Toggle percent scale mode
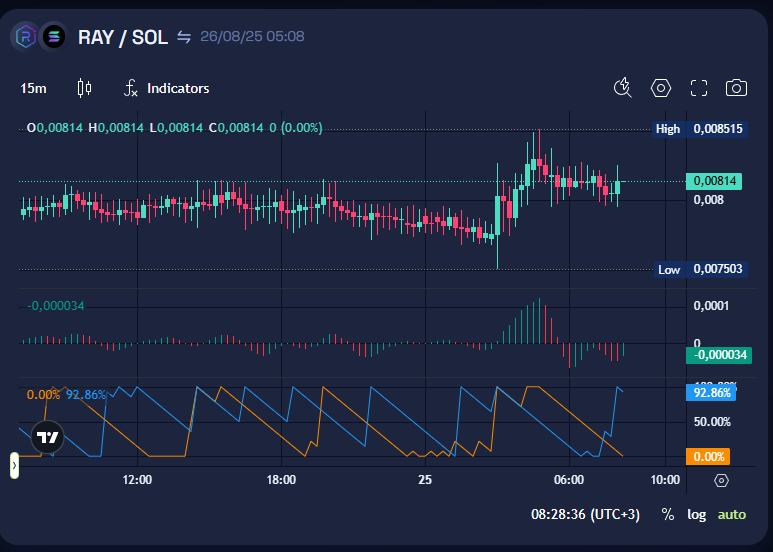Image resolution: width=773 pixels, height=552 pixels. pyautogui.click(x=668, y=515)
